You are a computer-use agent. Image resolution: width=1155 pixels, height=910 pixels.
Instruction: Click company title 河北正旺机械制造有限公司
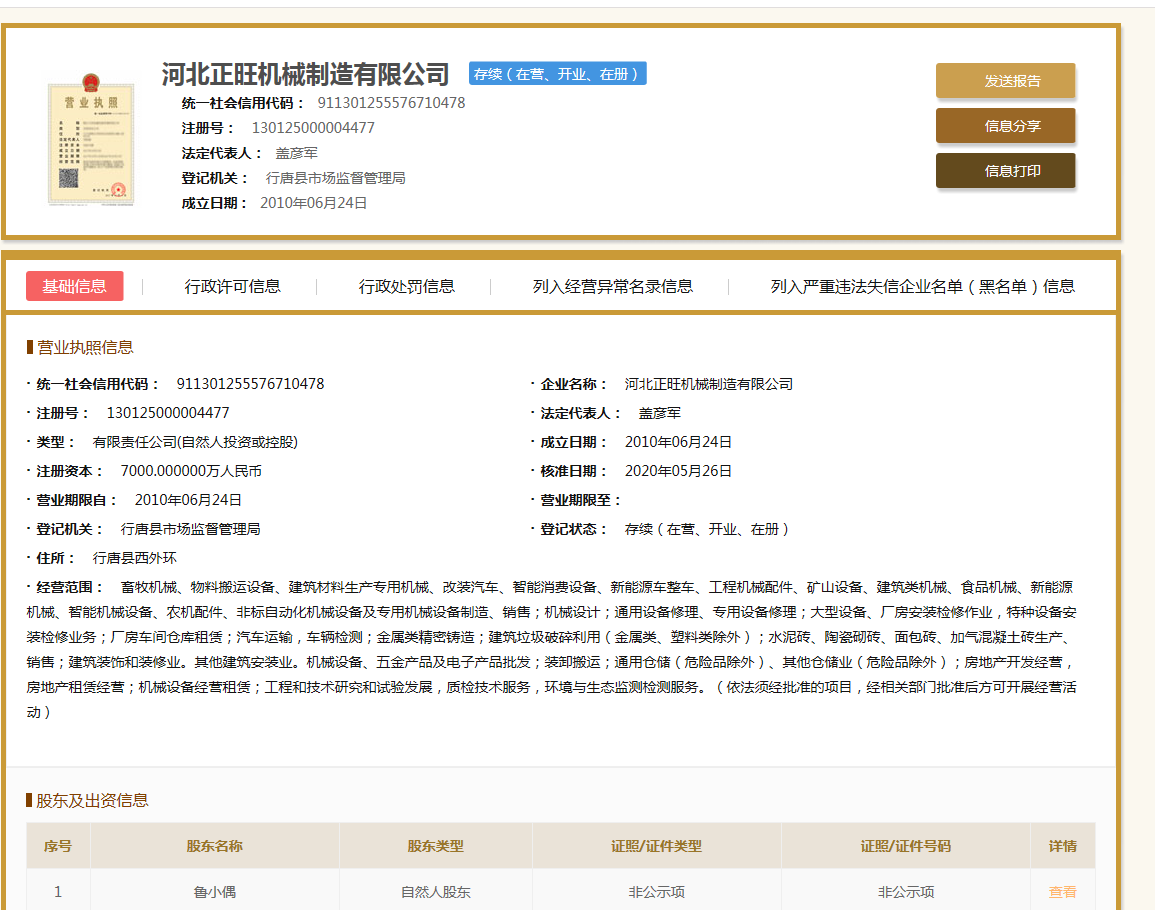[x=305, y=74]
